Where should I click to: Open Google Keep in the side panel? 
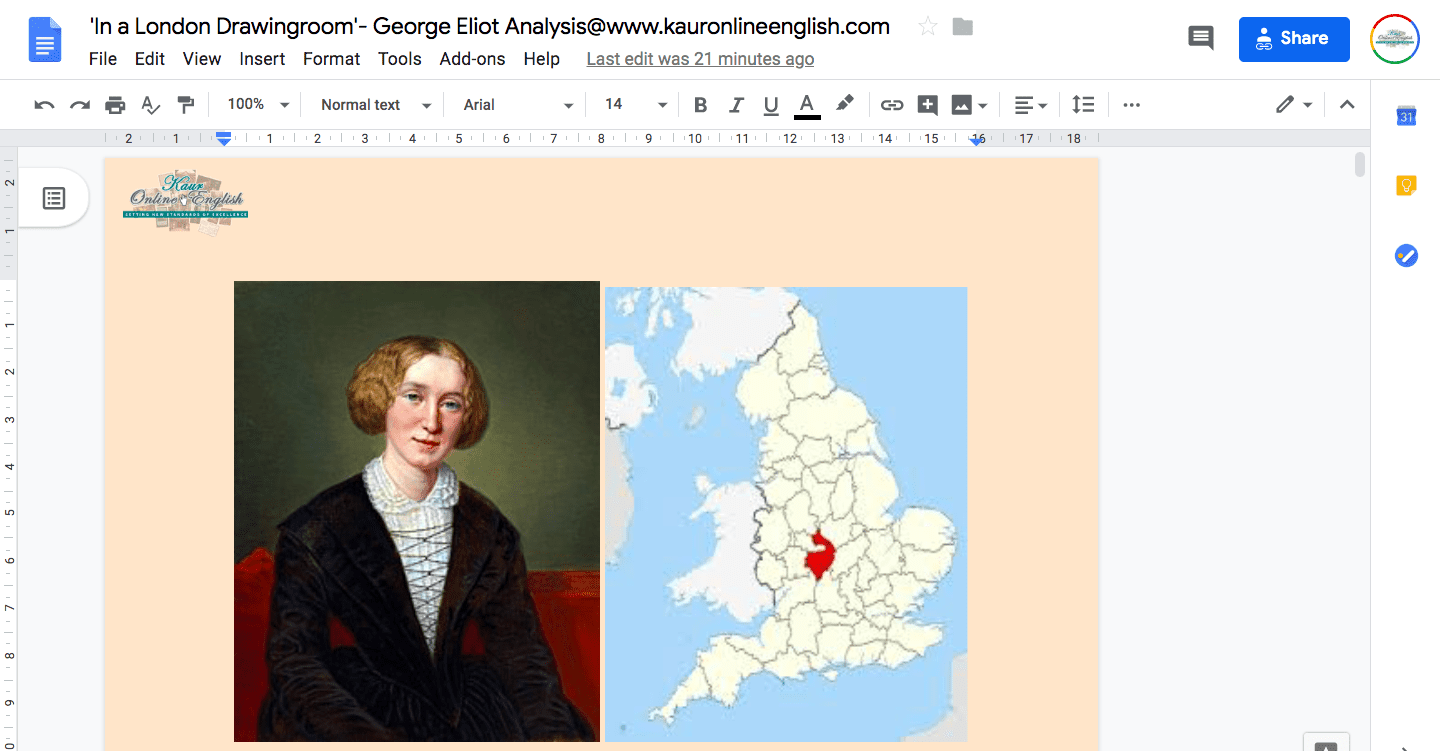1406,186
